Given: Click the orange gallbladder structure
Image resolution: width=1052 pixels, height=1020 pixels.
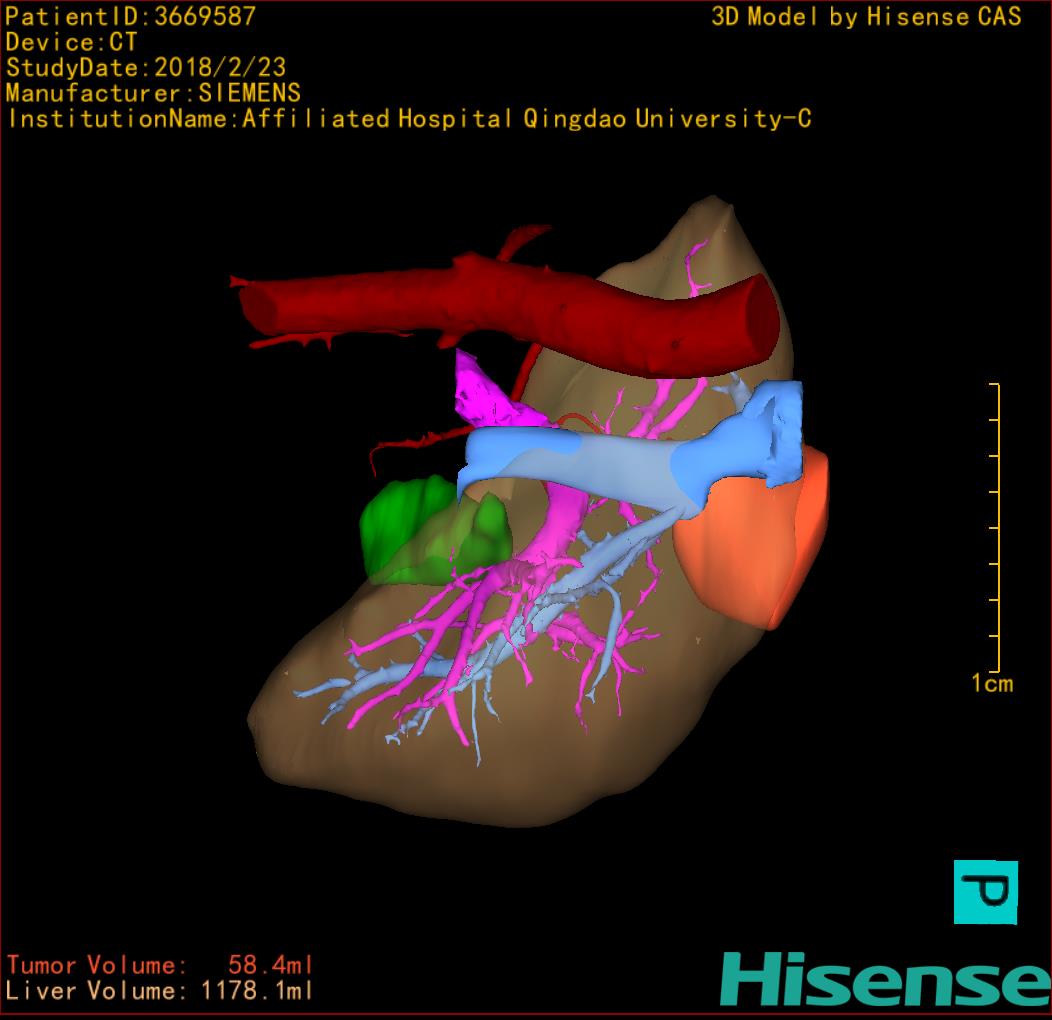Looking at the screenshot, I should [x=751, y=540].
